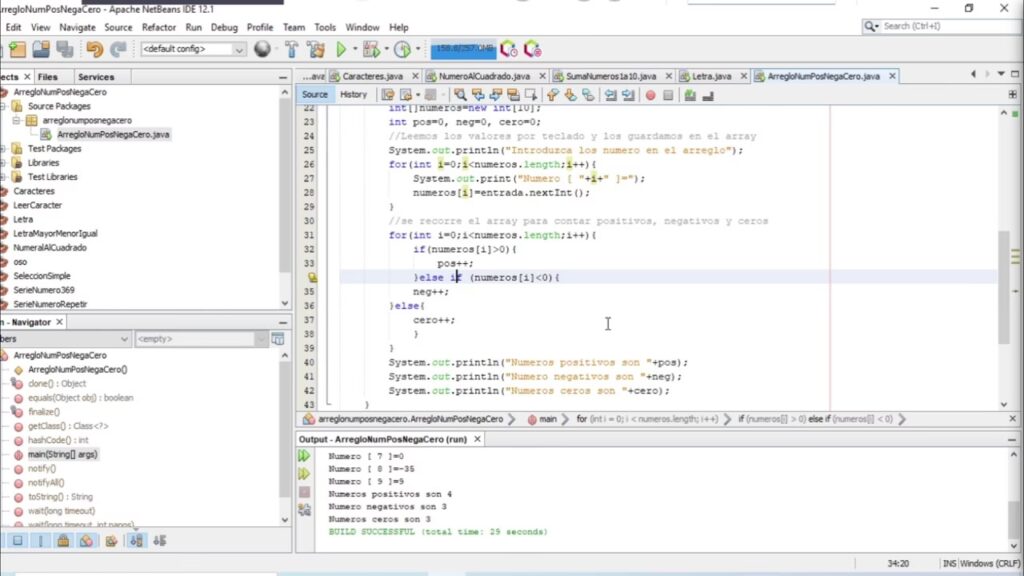Click the red record macro button
This screenshot has height=576, width=1024.
[x=650, y=95]
